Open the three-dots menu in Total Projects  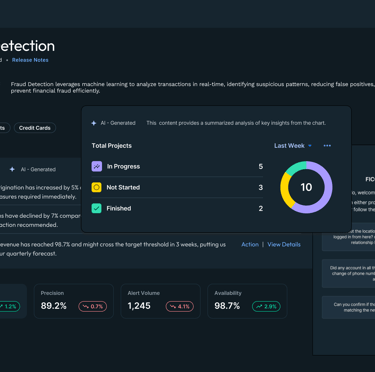tap(327, 146)
